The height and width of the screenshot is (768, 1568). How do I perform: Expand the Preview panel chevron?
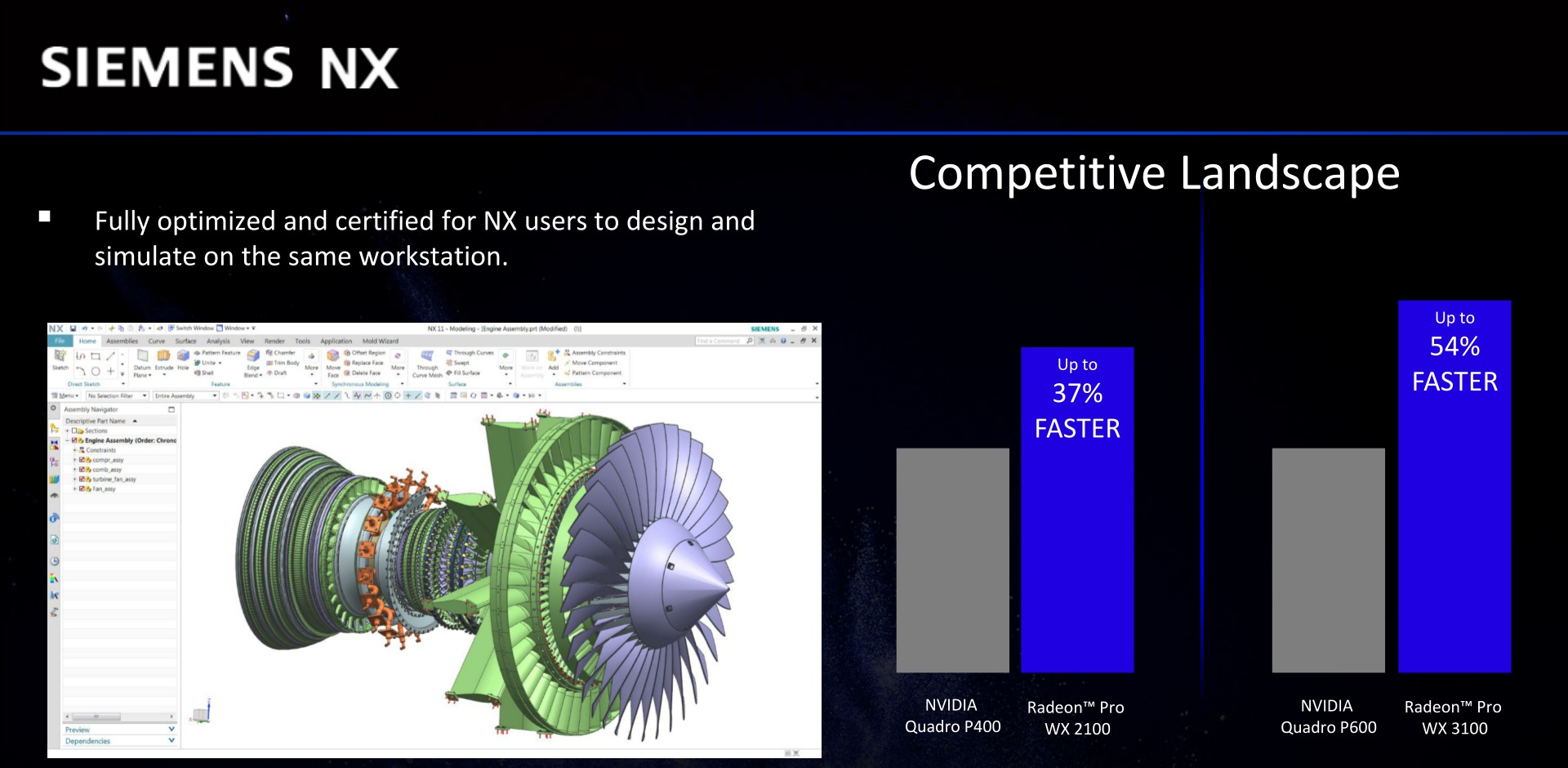(171, 729)
